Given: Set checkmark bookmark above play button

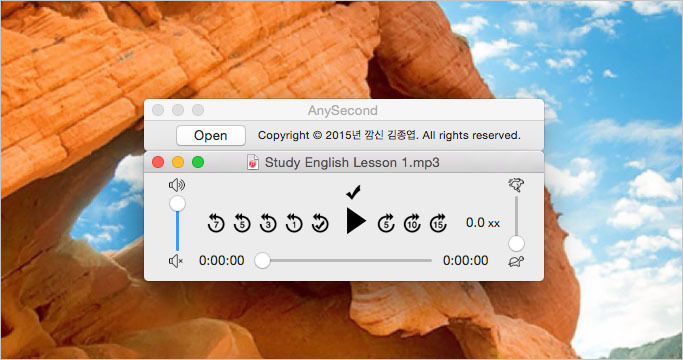Looking at the screenshot, I should pyautogui.click(x=353, y=192).
